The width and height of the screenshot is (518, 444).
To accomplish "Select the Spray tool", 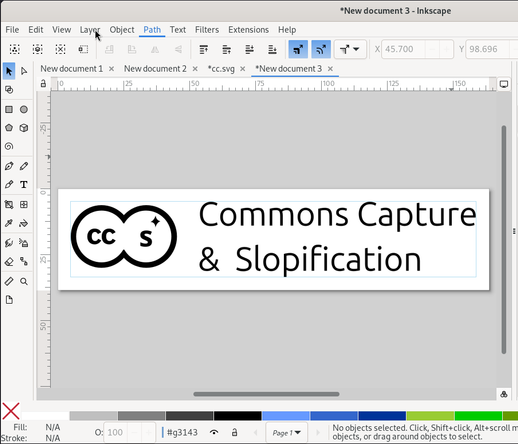I will pos(24,243).
